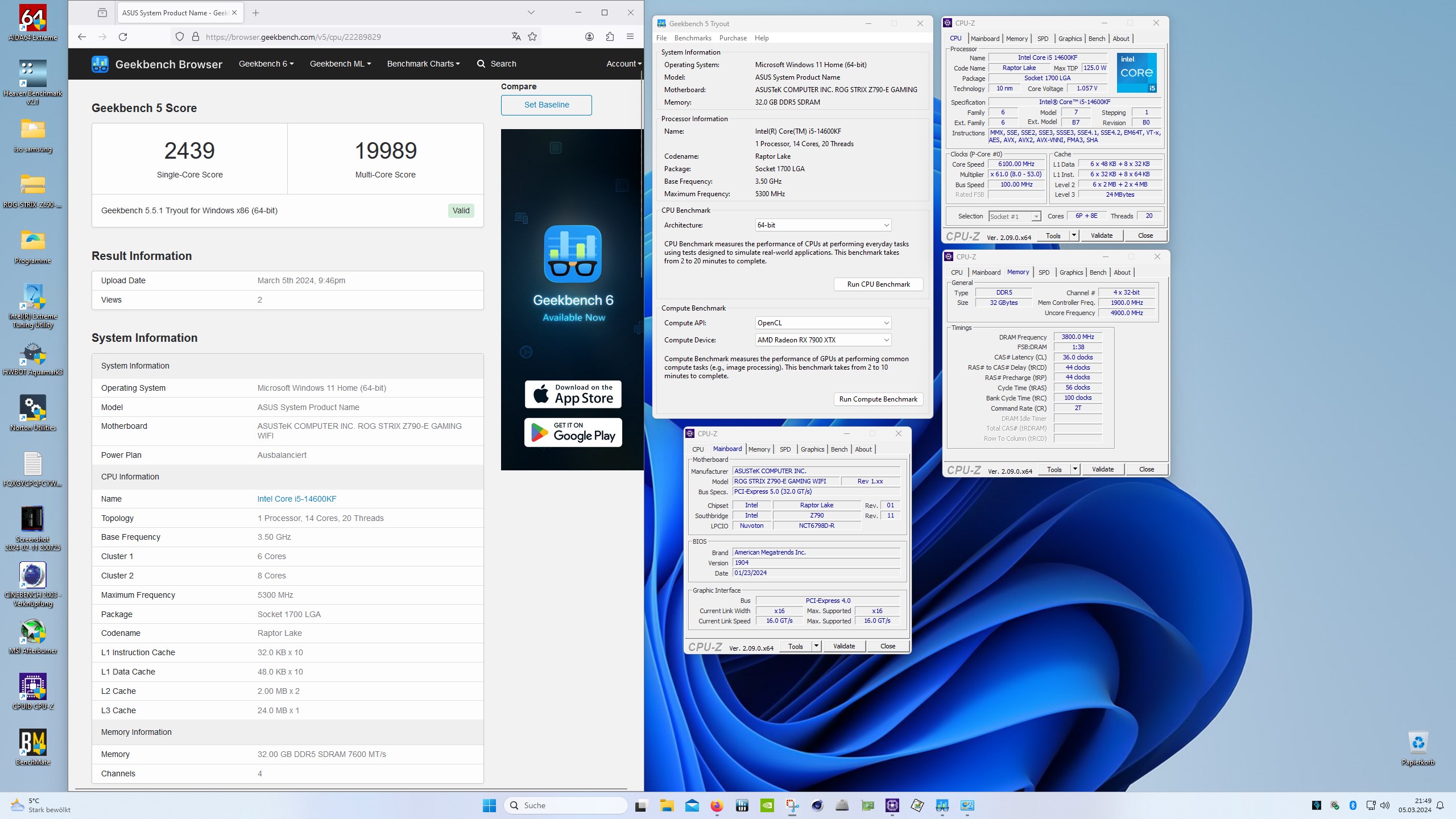Open weather widget showing 5°C
The height and width of the screenshot is (819, 1456).
(41, 805)
